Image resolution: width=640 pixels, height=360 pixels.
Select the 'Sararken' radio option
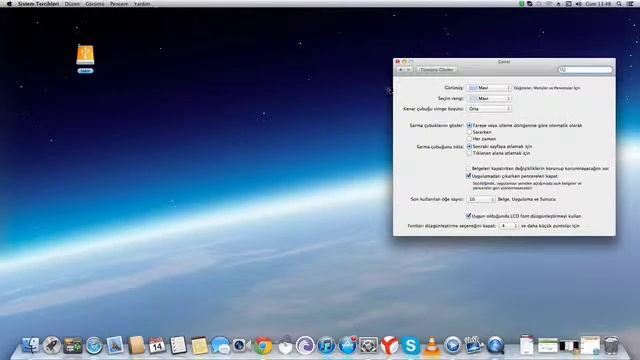[469, 132]
